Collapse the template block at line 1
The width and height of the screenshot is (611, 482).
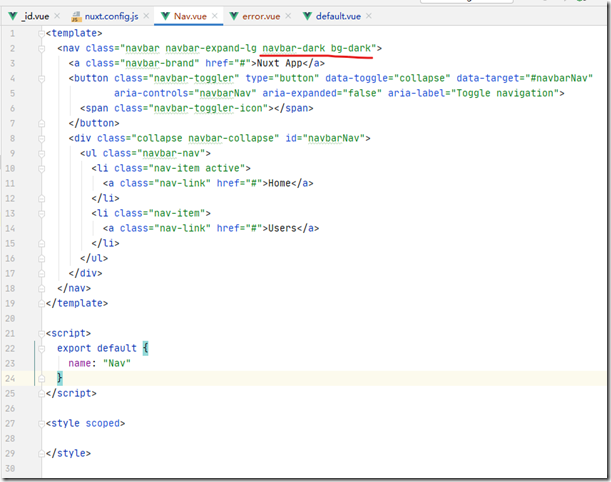point(41,34)
